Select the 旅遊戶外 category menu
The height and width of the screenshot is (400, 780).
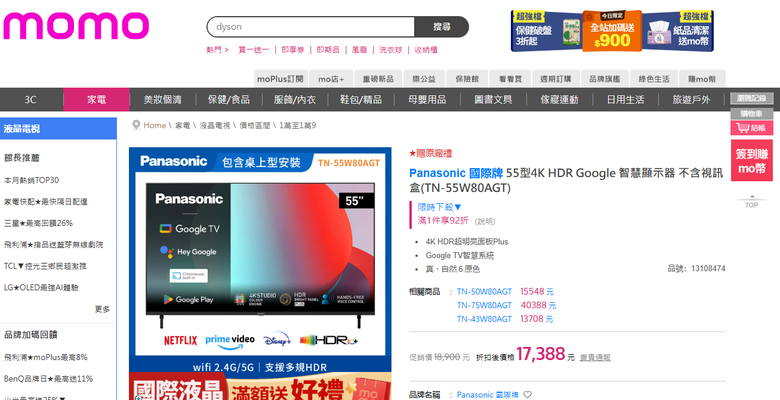[x=691, y=100]
